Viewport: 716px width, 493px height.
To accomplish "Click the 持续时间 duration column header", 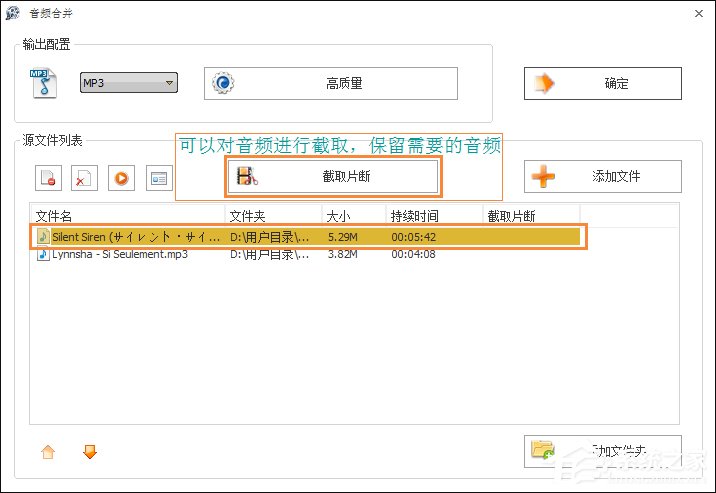I will click(x=433, y=216).
